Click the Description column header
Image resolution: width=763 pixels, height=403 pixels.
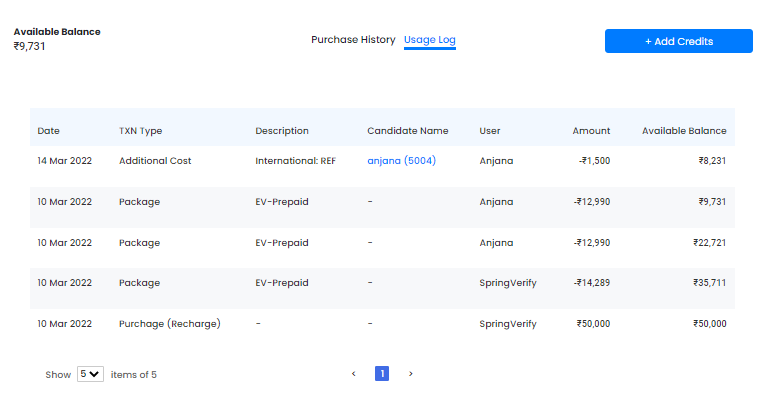[x=282, y=130]
